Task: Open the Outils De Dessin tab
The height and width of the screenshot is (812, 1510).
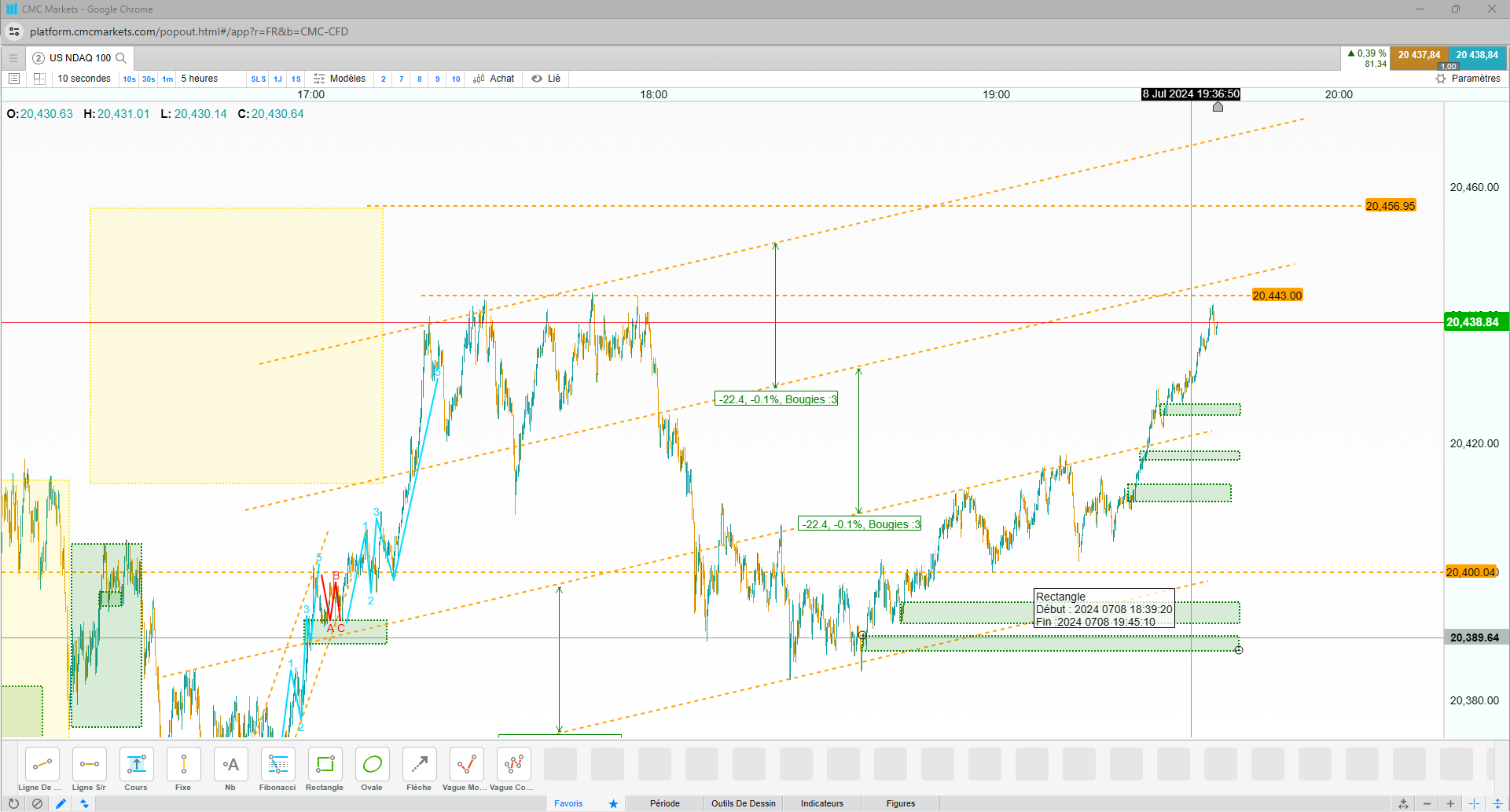Action: tap(743, 803)
